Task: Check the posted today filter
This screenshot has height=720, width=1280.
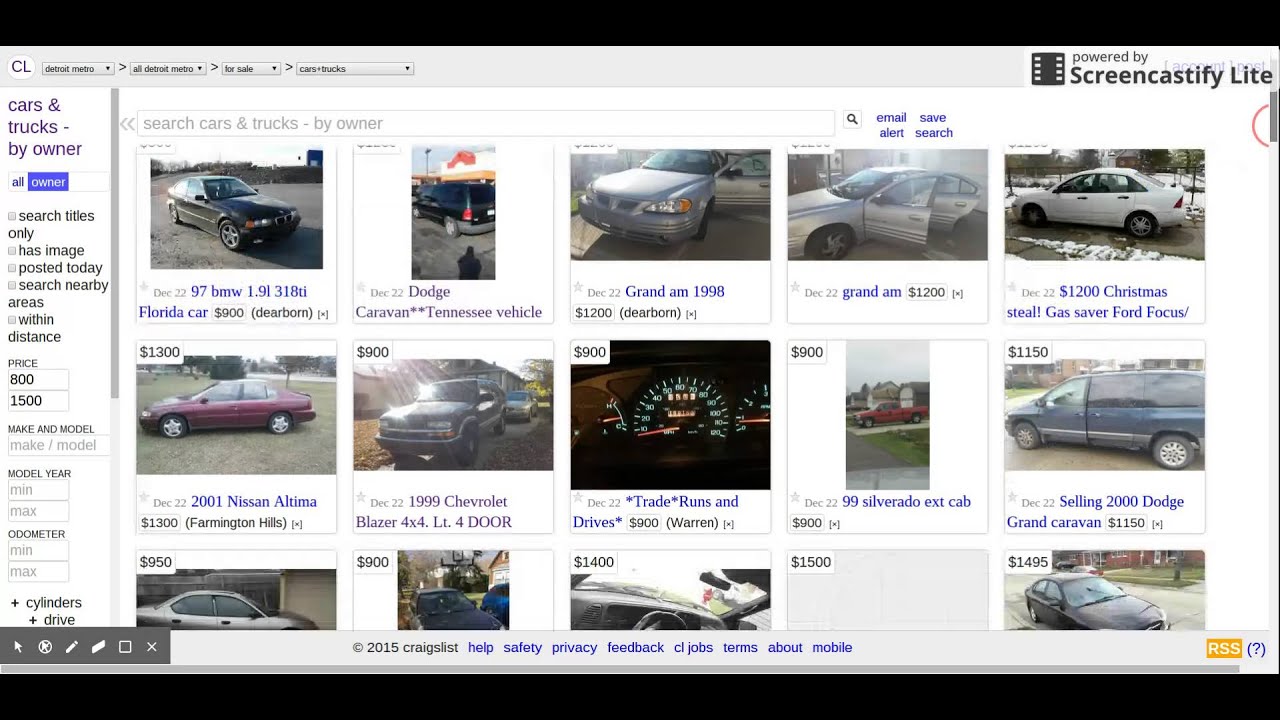Action: (x=12, y=268)
